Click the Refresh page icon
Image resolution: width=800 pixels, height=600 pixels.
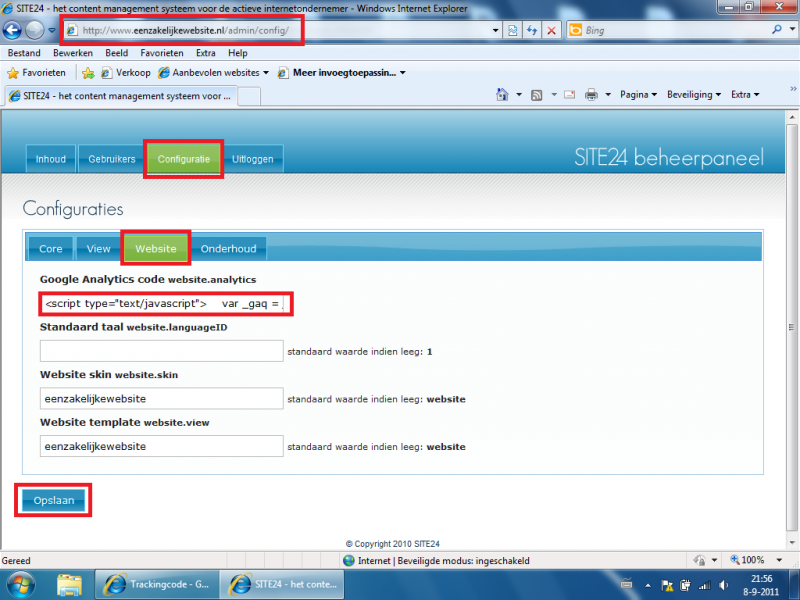click(532, 31)
